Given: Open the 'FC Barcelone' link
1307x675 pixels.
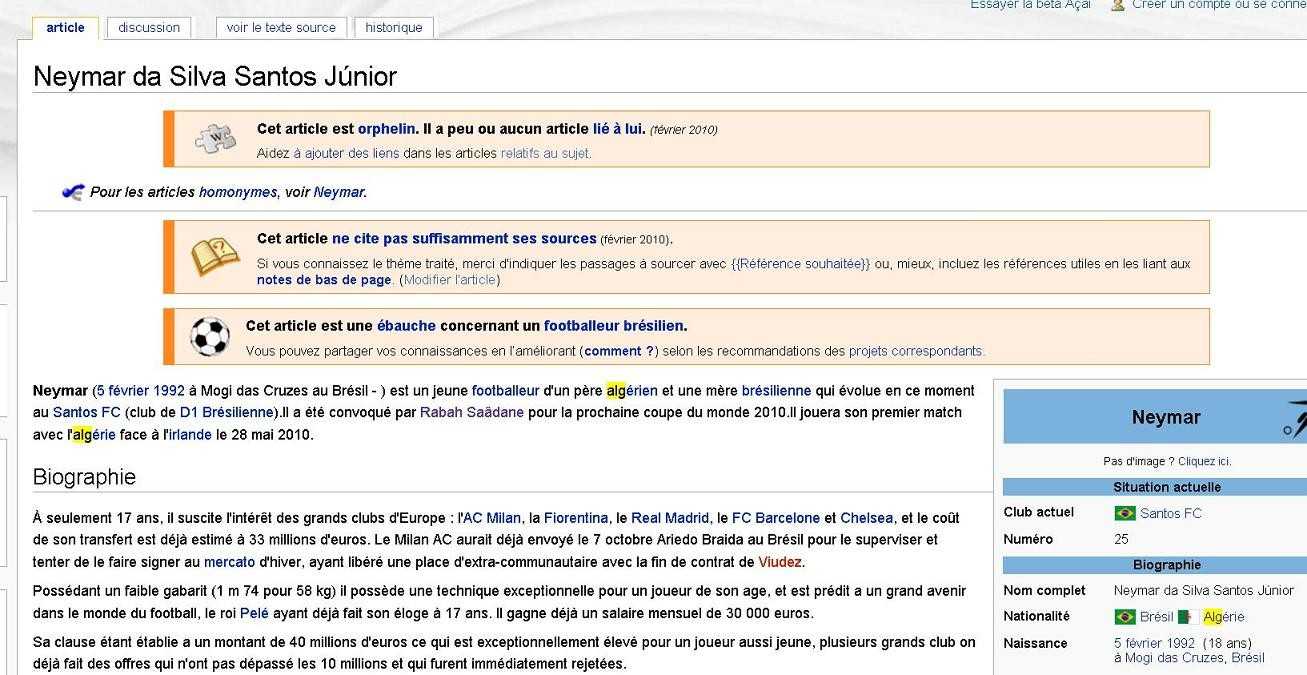Looking at the screenshot, I should tap(775, 518).
